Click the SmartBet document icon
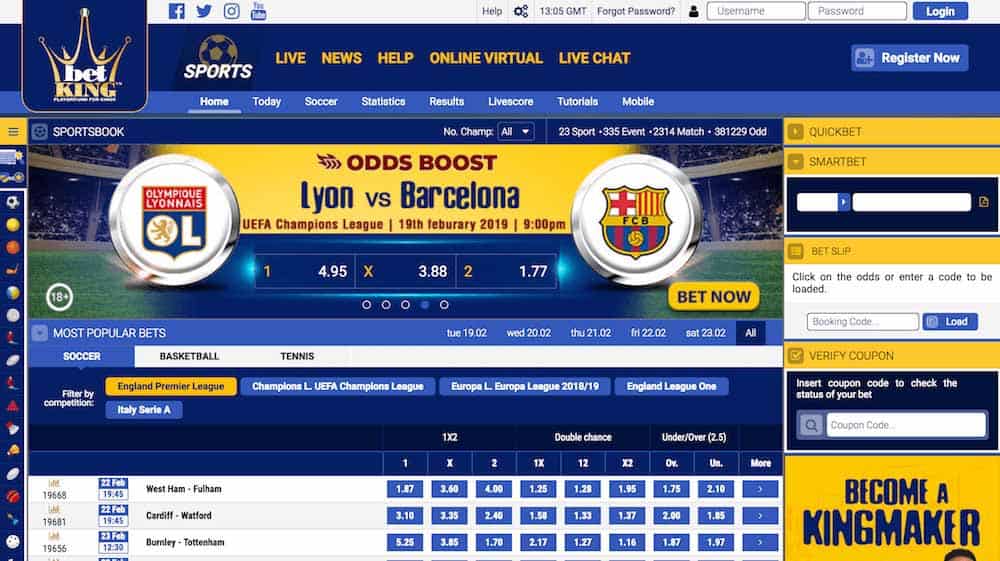Viewport: 1000px width, 561px height. 983,202
